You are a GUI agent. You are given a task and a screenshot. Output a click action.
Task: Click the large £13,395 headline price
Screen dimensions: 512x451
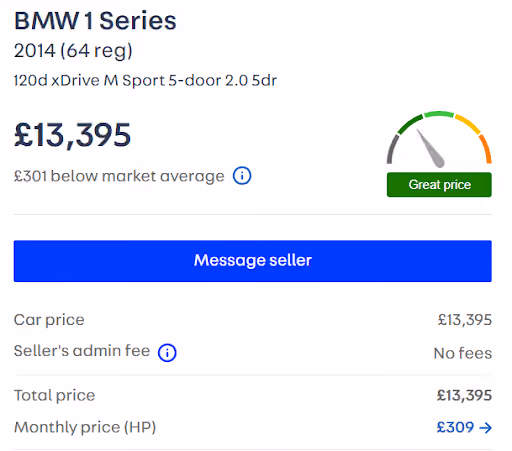(72, 135)
